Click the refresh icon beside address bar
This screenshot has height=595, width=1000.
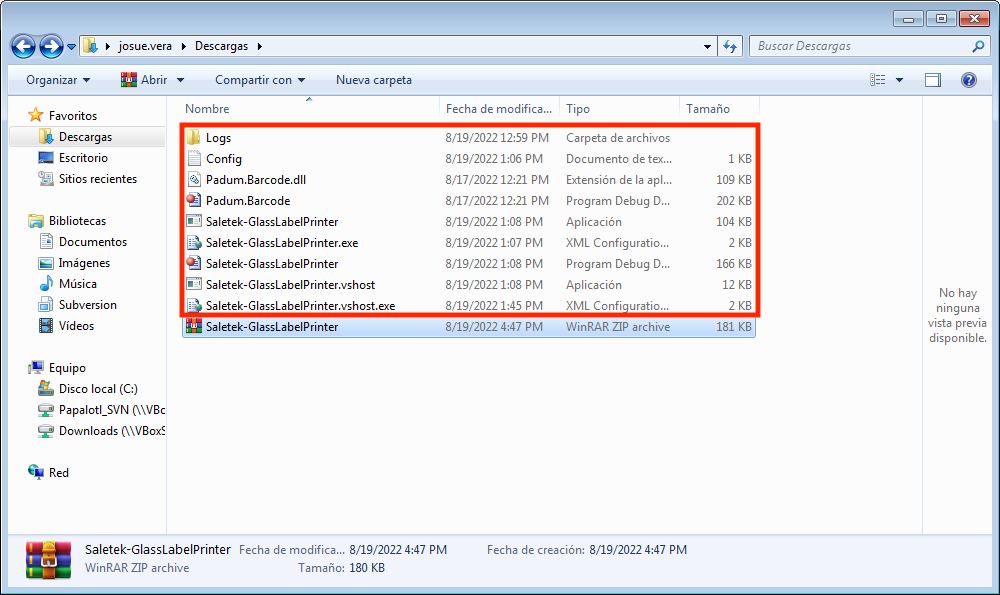pyautogui.click(x=730, y=46)
